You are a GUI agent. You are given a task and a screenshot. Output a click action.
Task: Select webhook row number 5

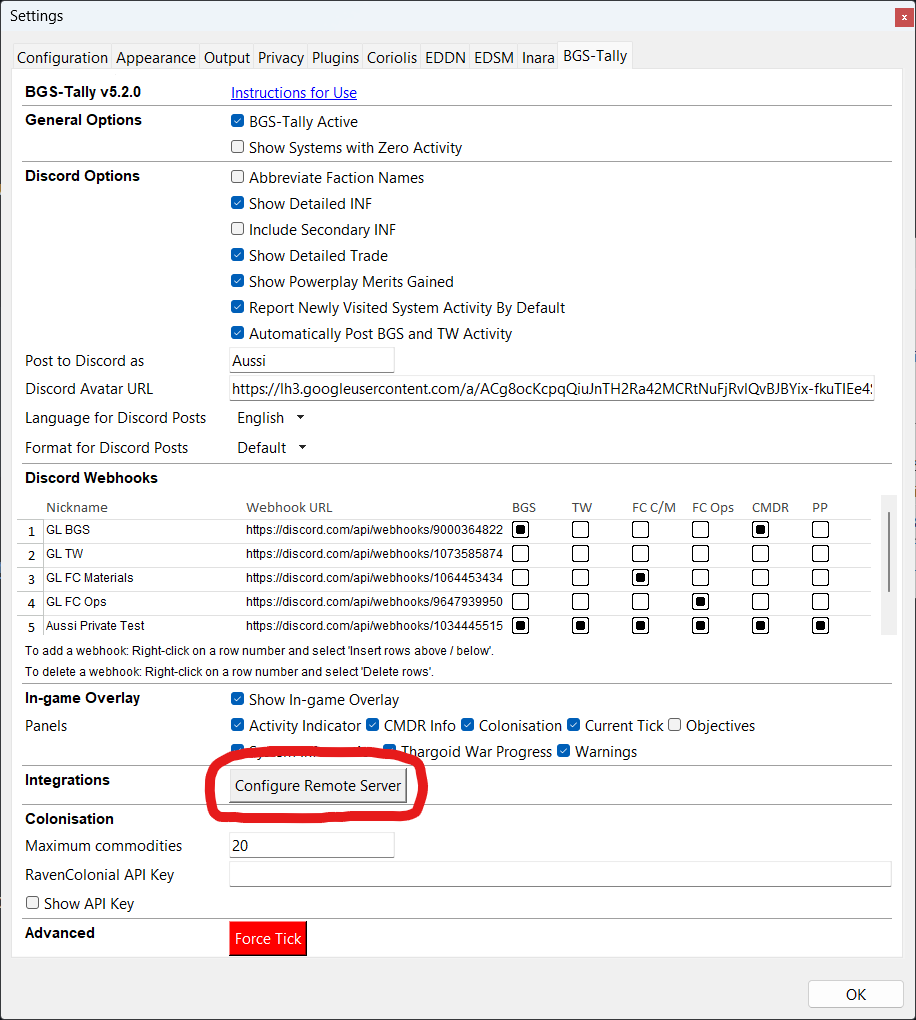tap(31, 627)
